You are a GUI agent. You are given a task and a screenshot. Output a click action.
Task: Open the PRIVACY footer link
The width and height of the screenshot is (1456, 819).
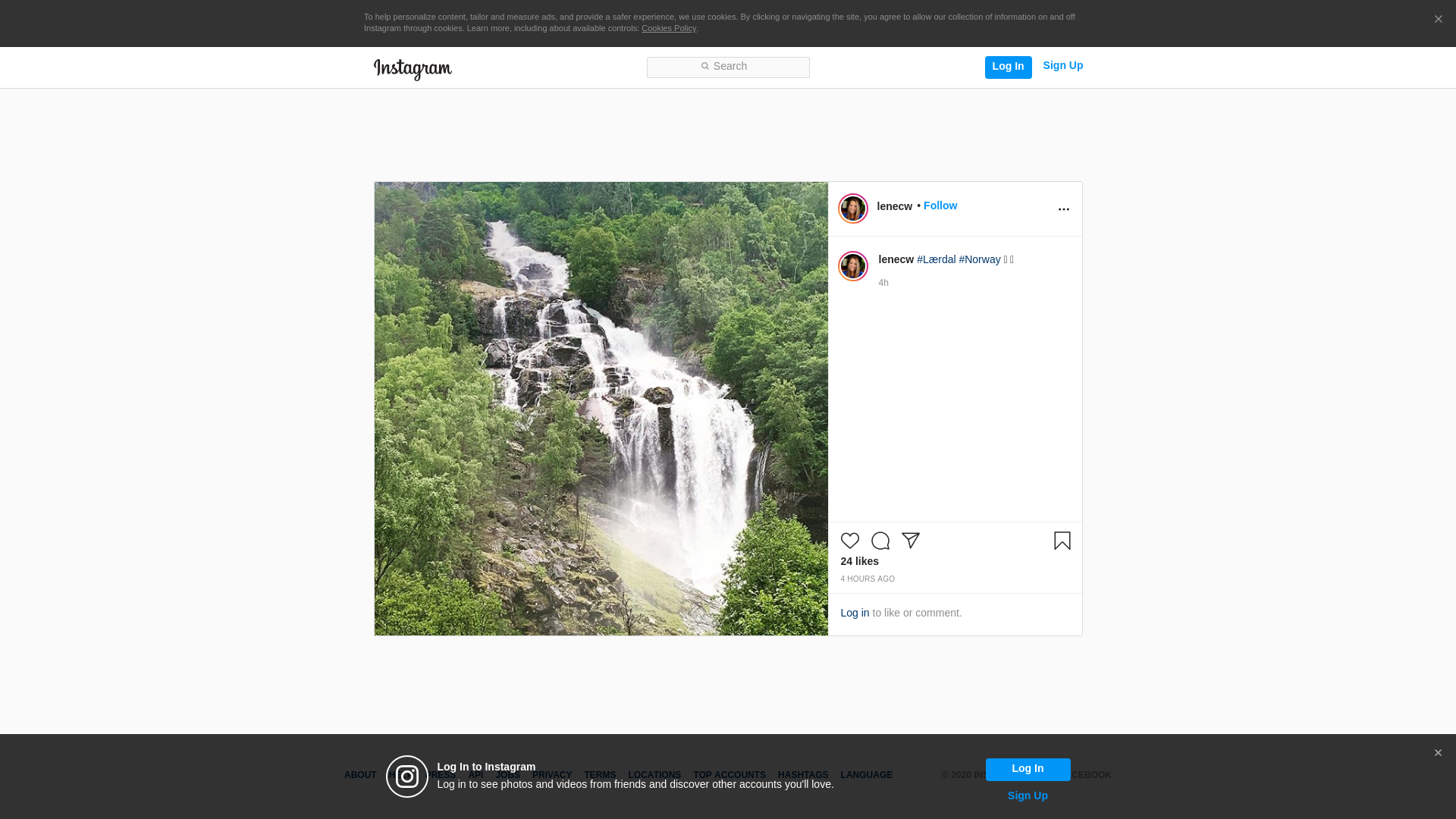[552, 775]
